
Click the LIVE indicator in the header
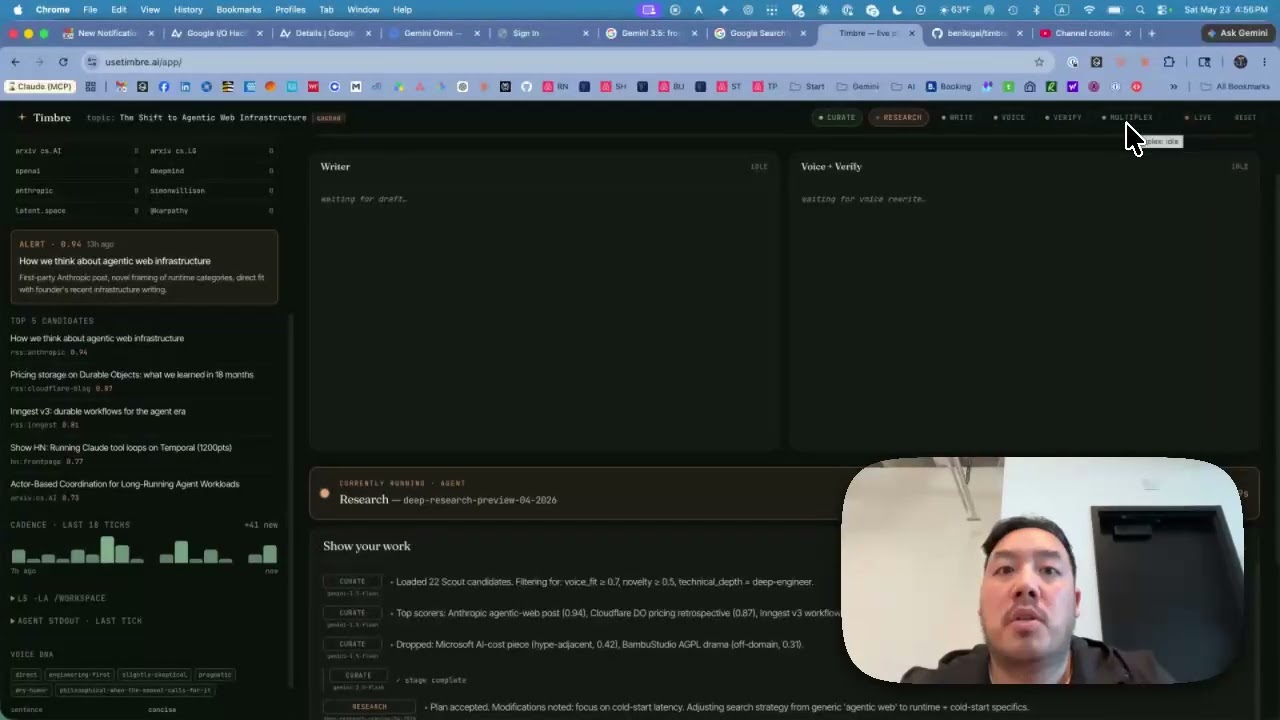tap(1198, 118)
